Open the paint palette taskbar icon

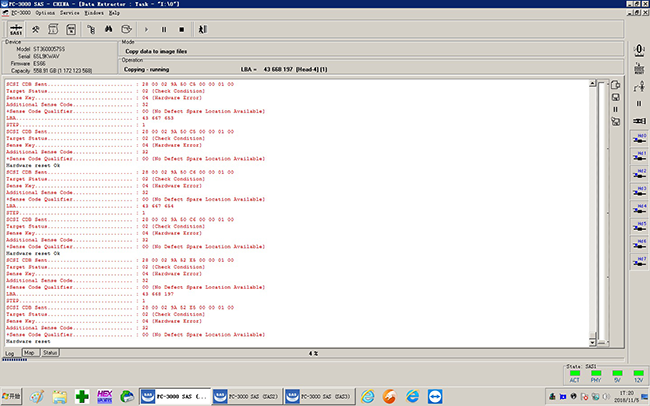coord(36,396)
